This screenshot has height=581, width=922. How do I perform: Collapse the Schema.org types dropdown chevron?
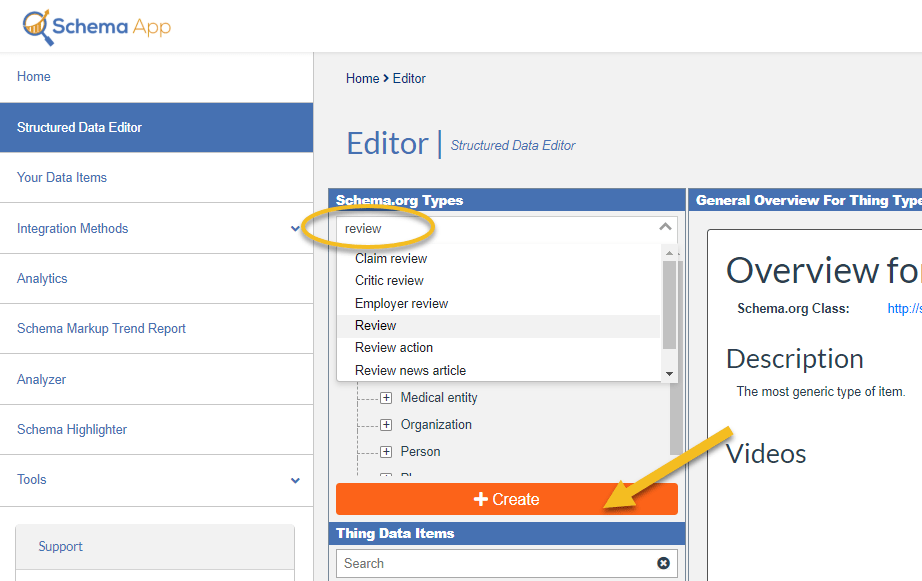(665, 227)
